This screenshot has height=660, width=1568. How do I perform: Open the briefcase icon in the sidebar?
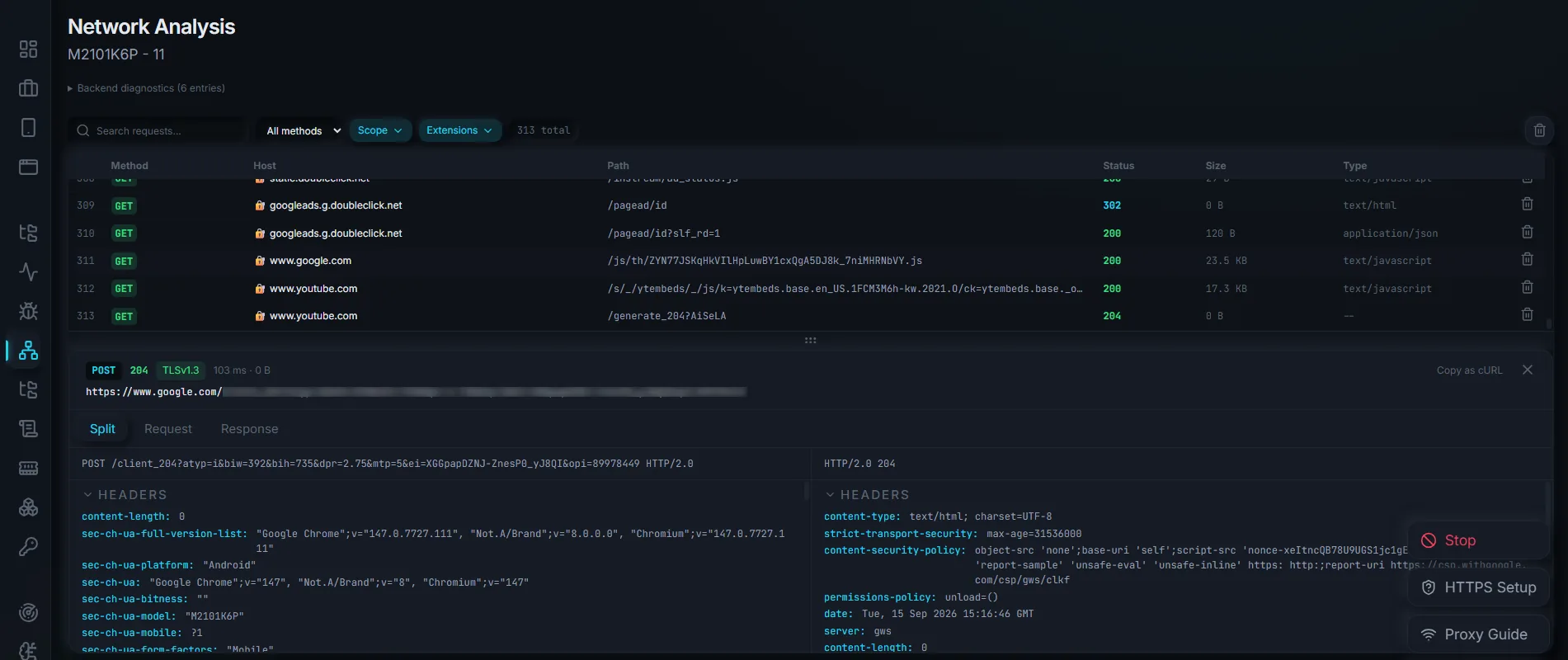coord(28,88)
